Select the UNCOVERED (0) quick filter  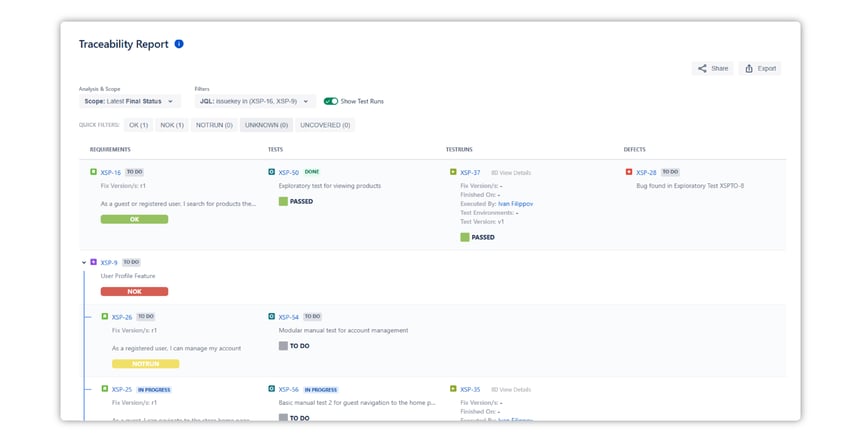[325, 125]
